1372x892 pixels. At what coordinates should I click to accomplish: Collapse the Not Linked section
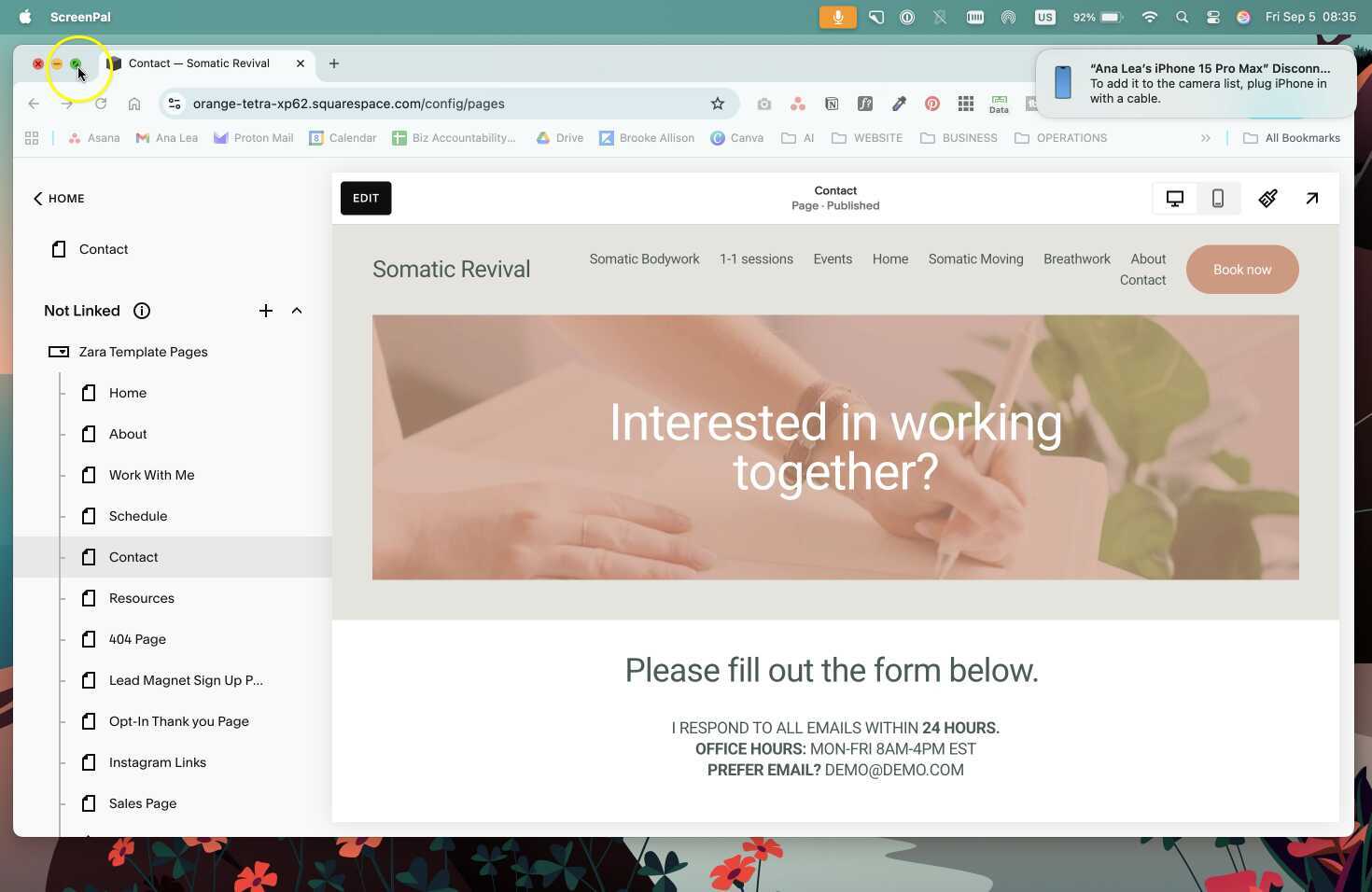pyautogui.click(x=297, y=310)
